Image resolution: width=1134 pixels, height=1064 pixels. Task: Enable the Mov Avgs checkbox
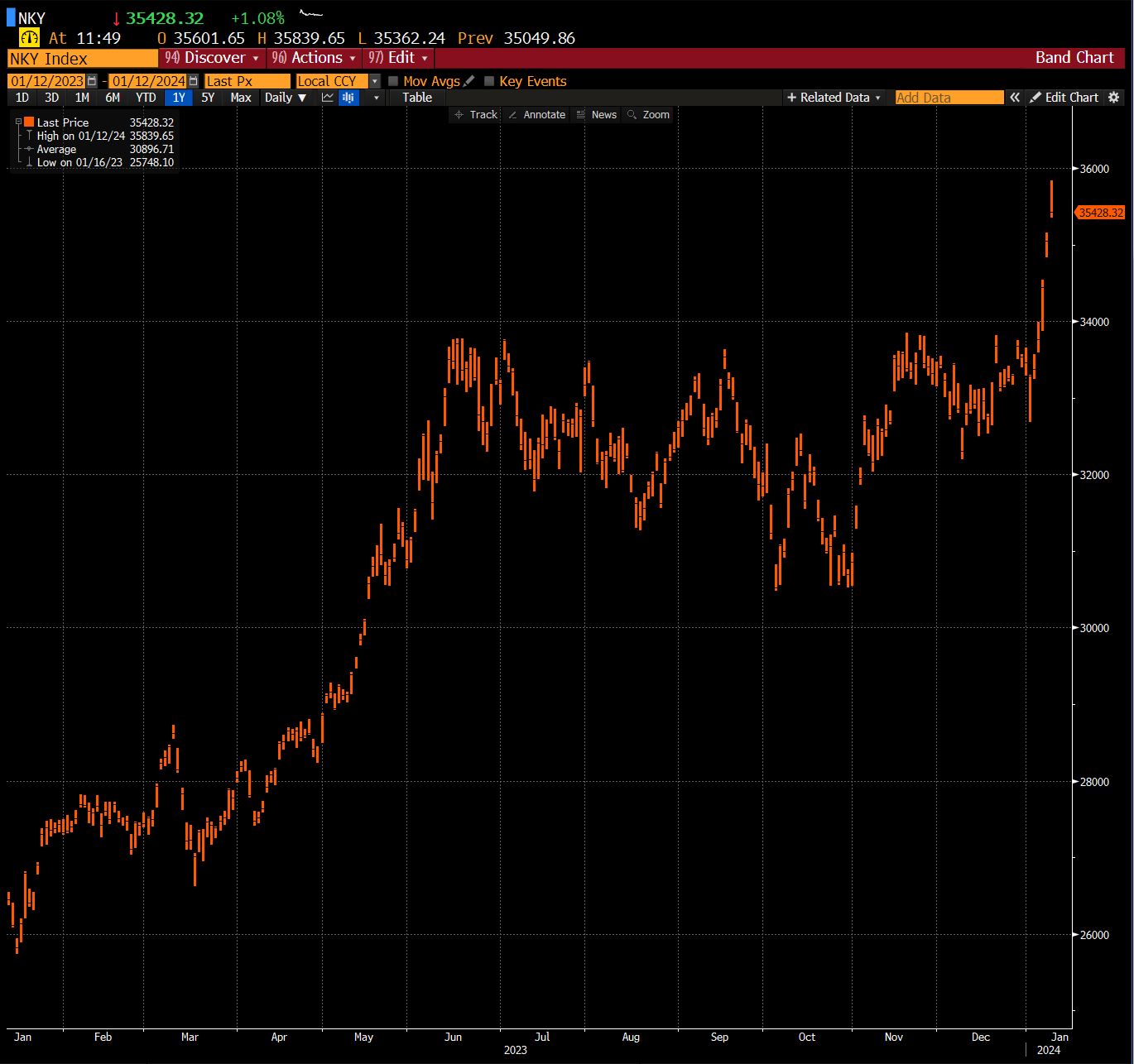pyautogui.click(x=393, y=81)
